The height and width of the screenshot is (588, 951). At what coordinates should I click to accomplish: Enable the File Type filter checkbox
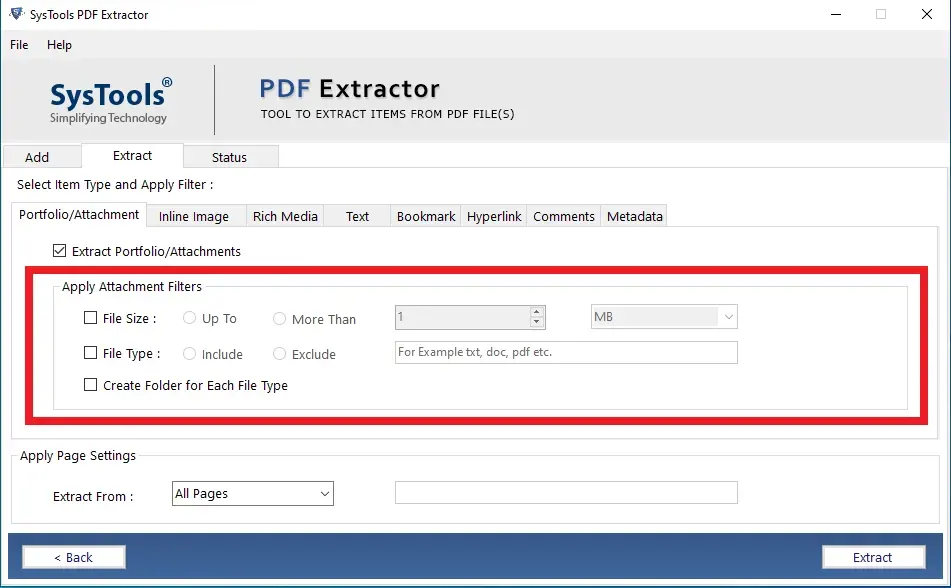point(90,353)
